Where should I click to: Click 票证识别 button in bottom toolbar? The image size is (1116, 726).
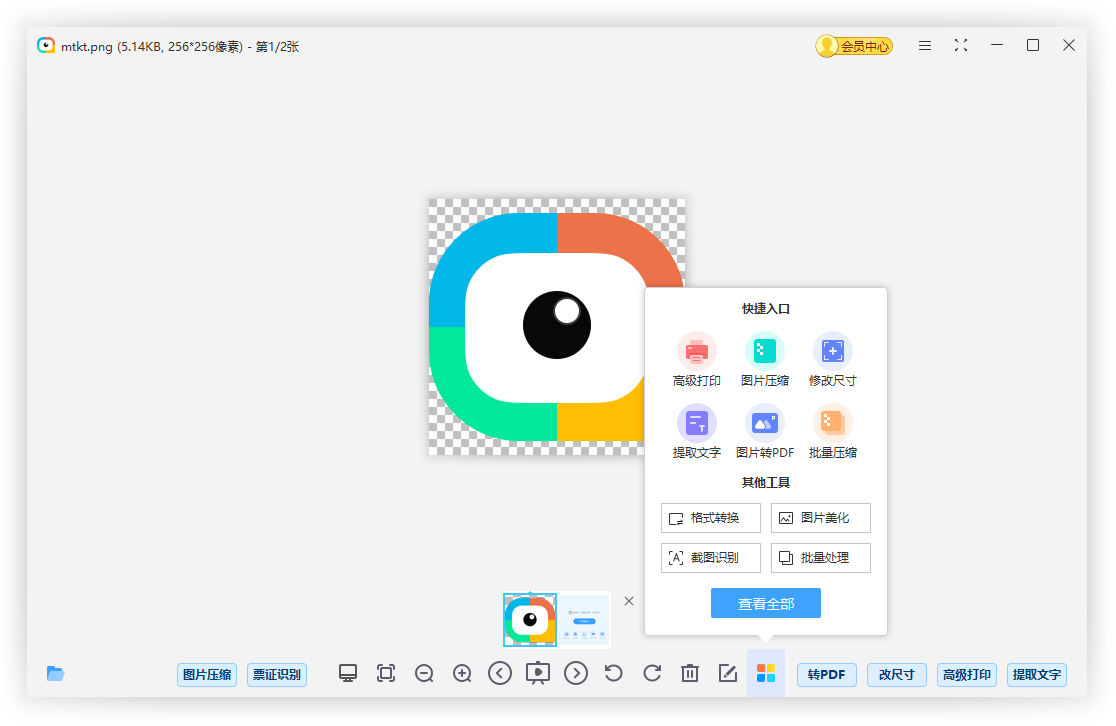click(277, 675)
